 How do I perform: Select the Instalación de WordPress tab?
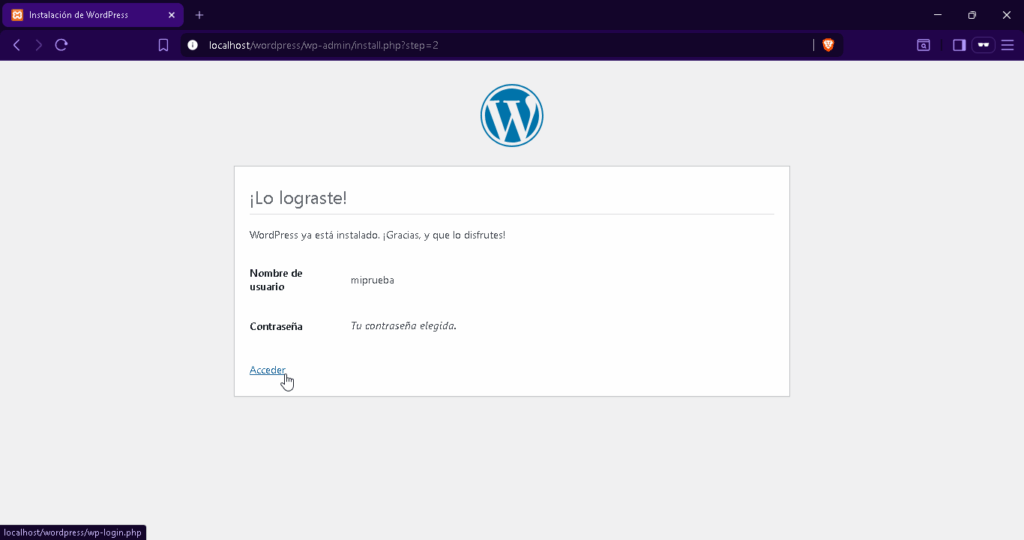(92, 15)
